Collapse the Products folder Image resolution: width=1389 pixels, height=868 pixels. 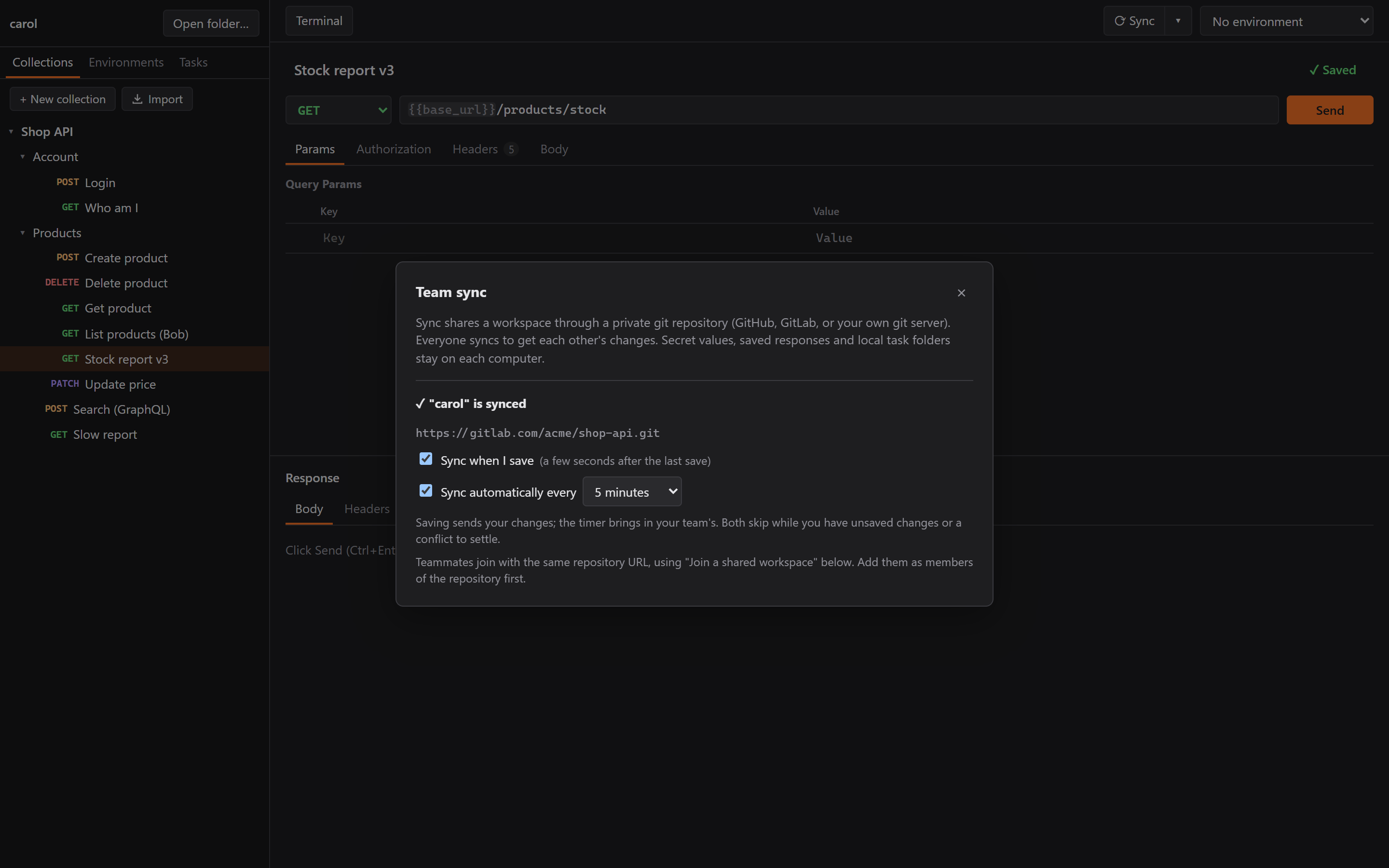22,233
